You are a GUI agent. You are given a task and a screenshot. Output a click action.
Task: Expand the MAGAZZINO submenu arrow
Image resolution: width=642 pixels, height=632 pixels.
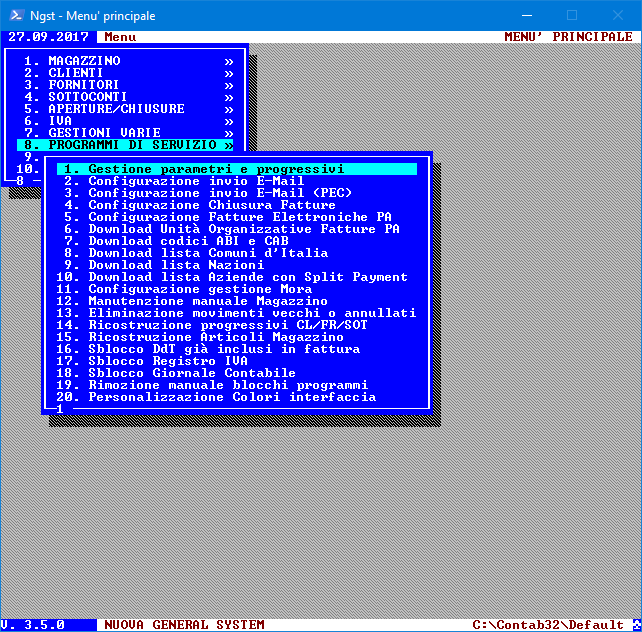tap(229, 61)
